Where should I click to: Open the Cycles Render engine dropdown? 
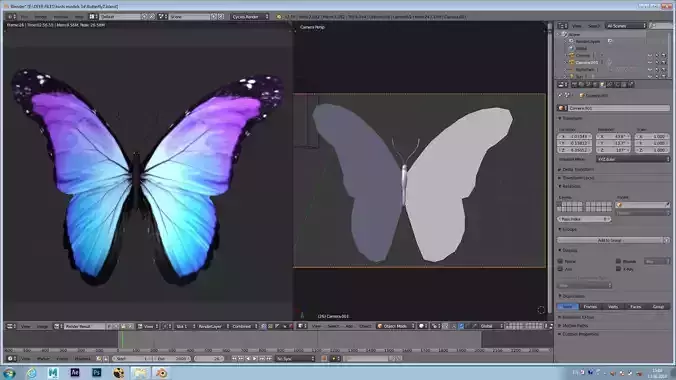(250, 16)
